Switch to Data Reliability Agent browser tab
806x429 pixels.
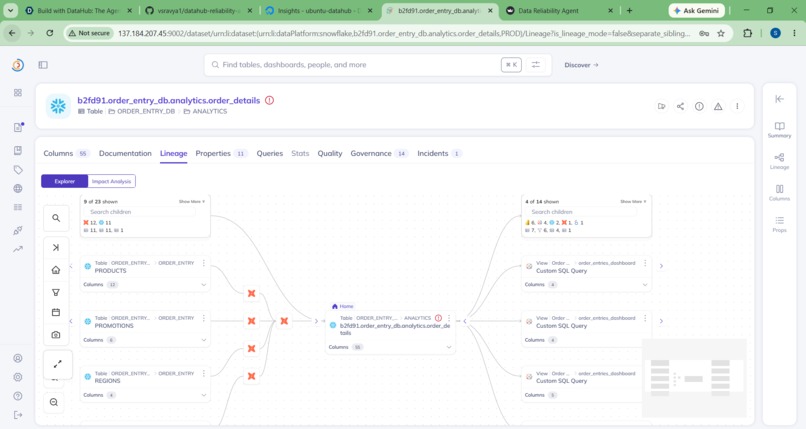tap(559, 10)
